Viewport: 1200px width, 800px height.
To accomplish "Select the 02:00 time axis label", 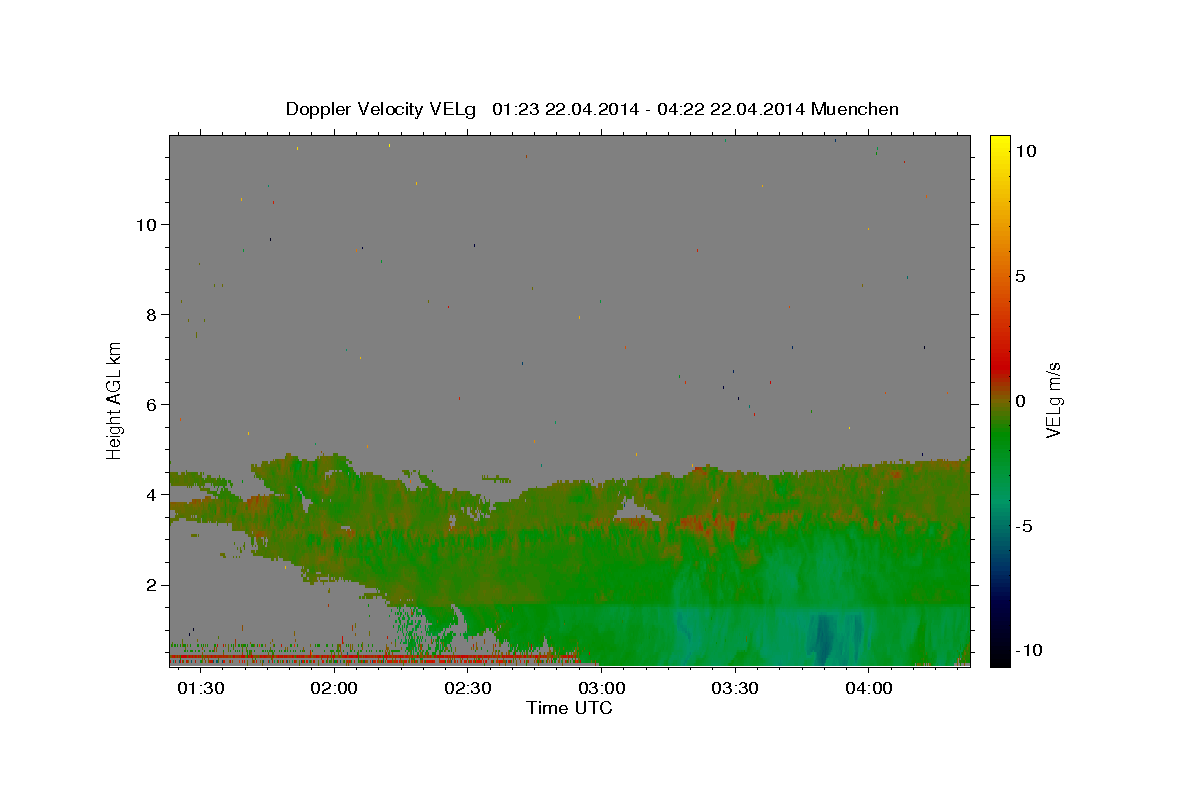I will coord(333,689).
